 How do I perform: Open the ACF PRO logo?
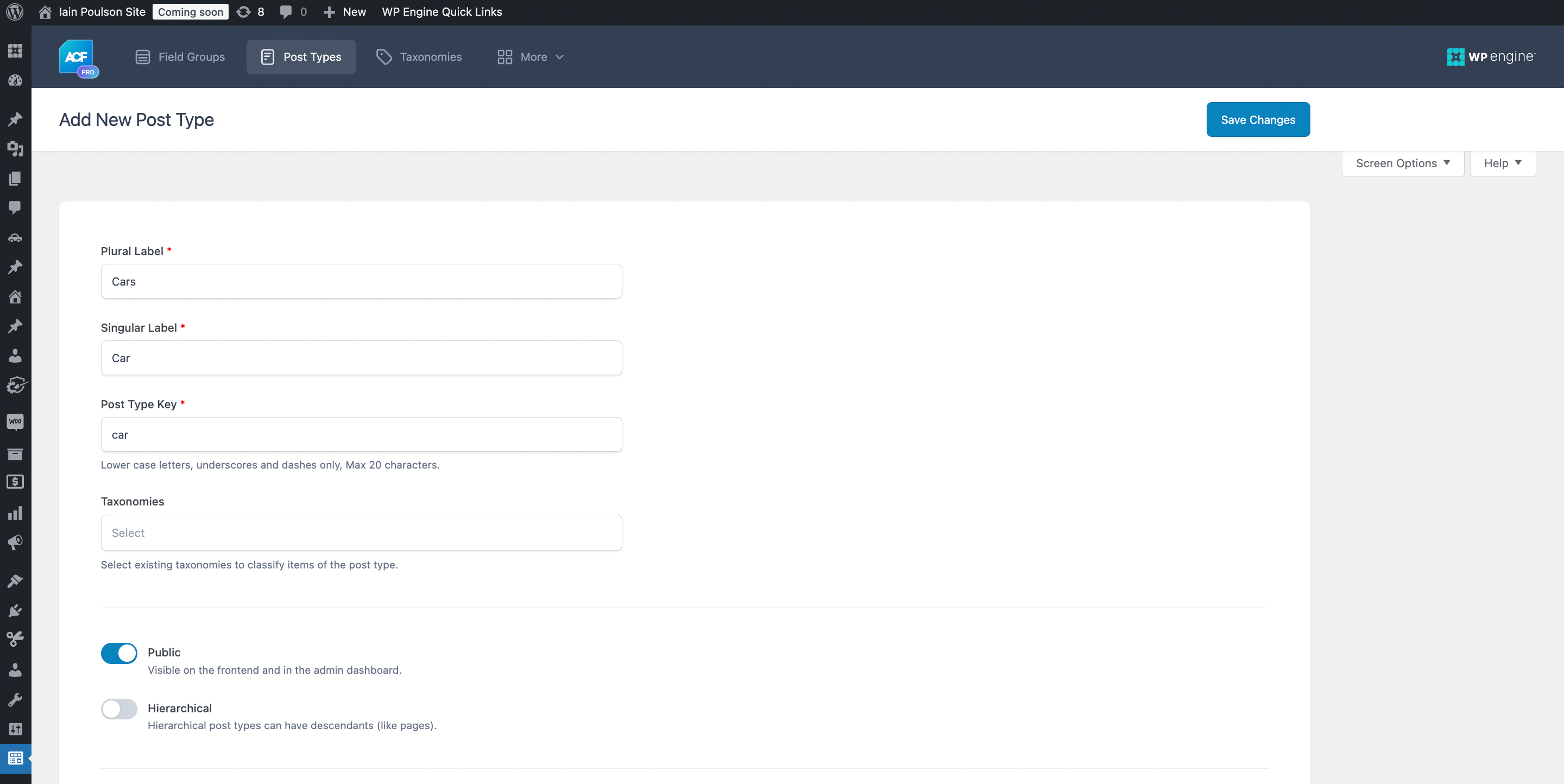pos(78,58)
